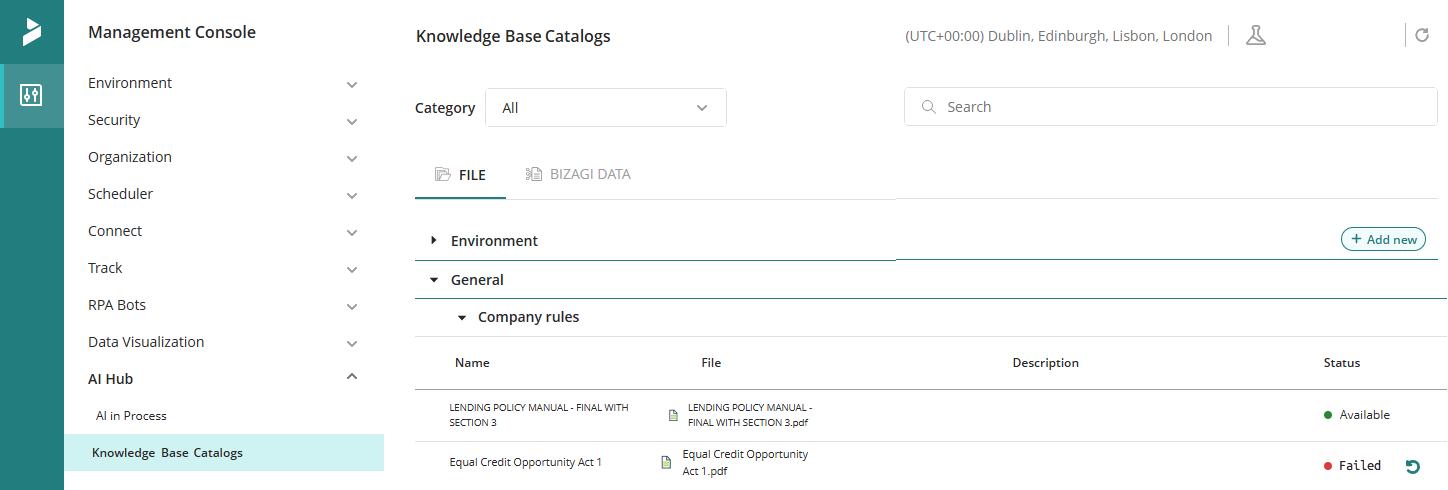Collapse the General catalog section
1448x490 pixels.
434,280
